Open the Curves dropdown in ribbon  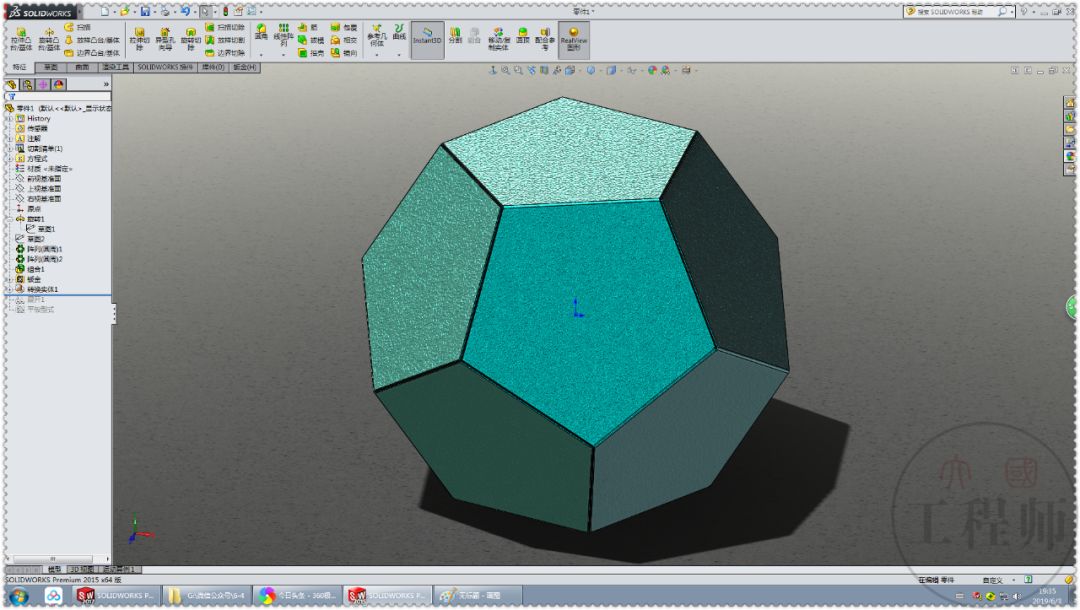[399, 40]
